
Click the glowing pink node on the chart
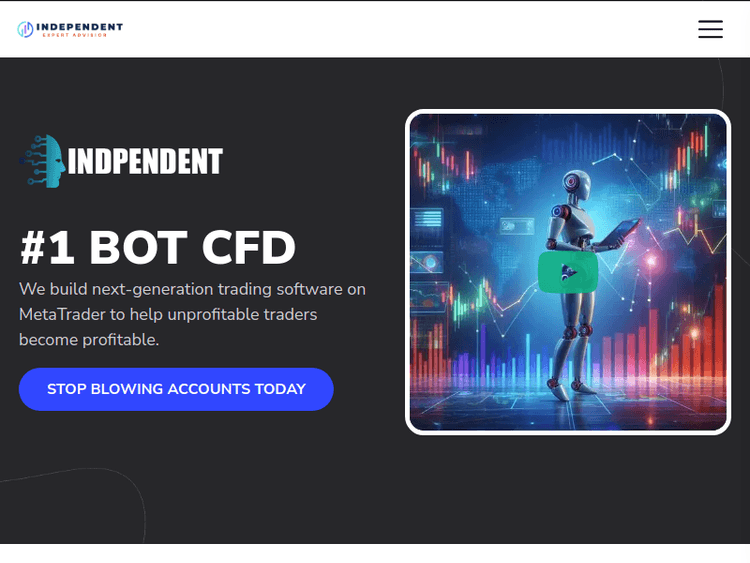pos(651,261)
